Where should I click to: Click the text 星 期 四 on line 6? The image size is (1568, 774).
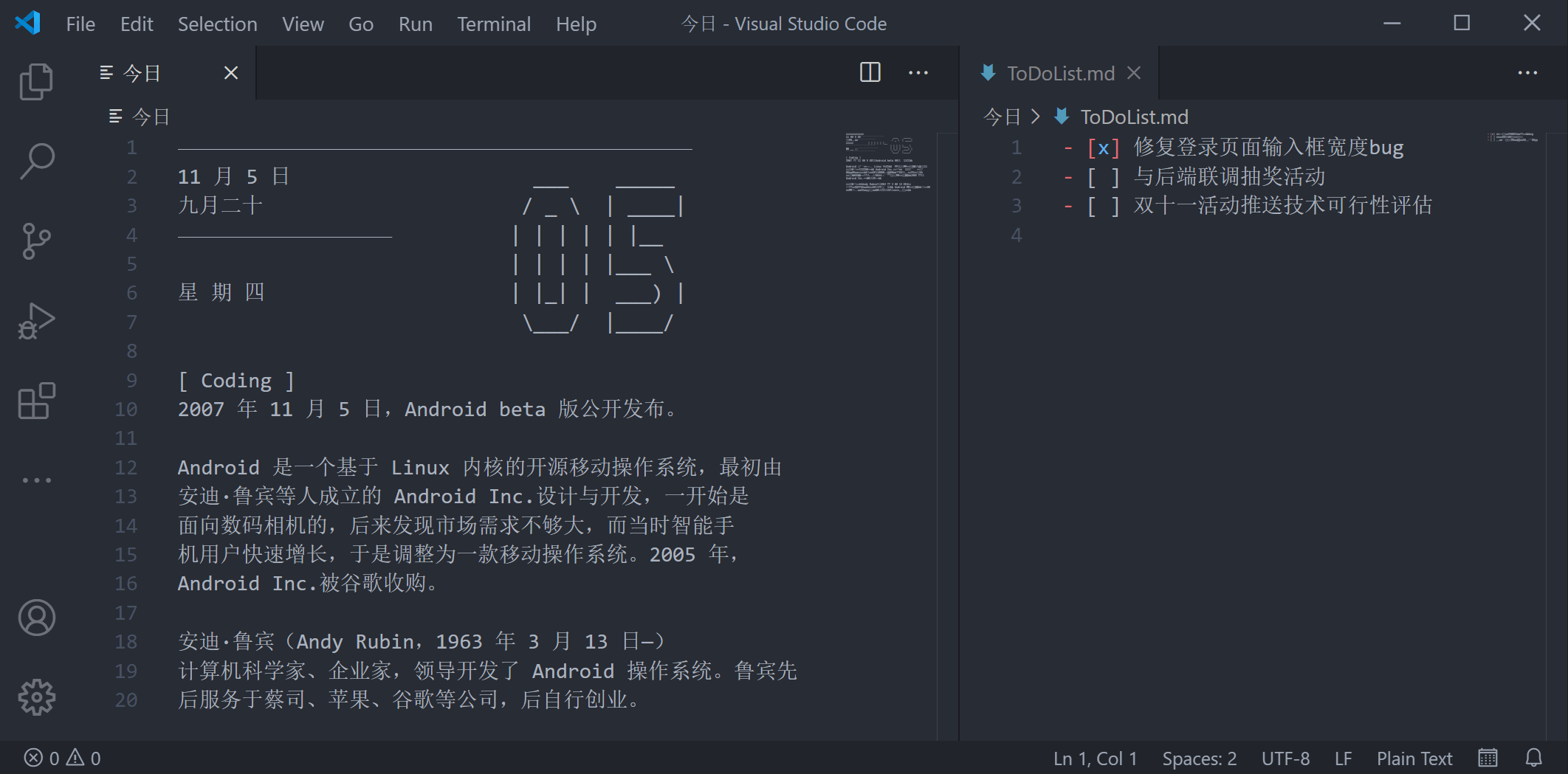pyautogui.click(x=221, y=293)
